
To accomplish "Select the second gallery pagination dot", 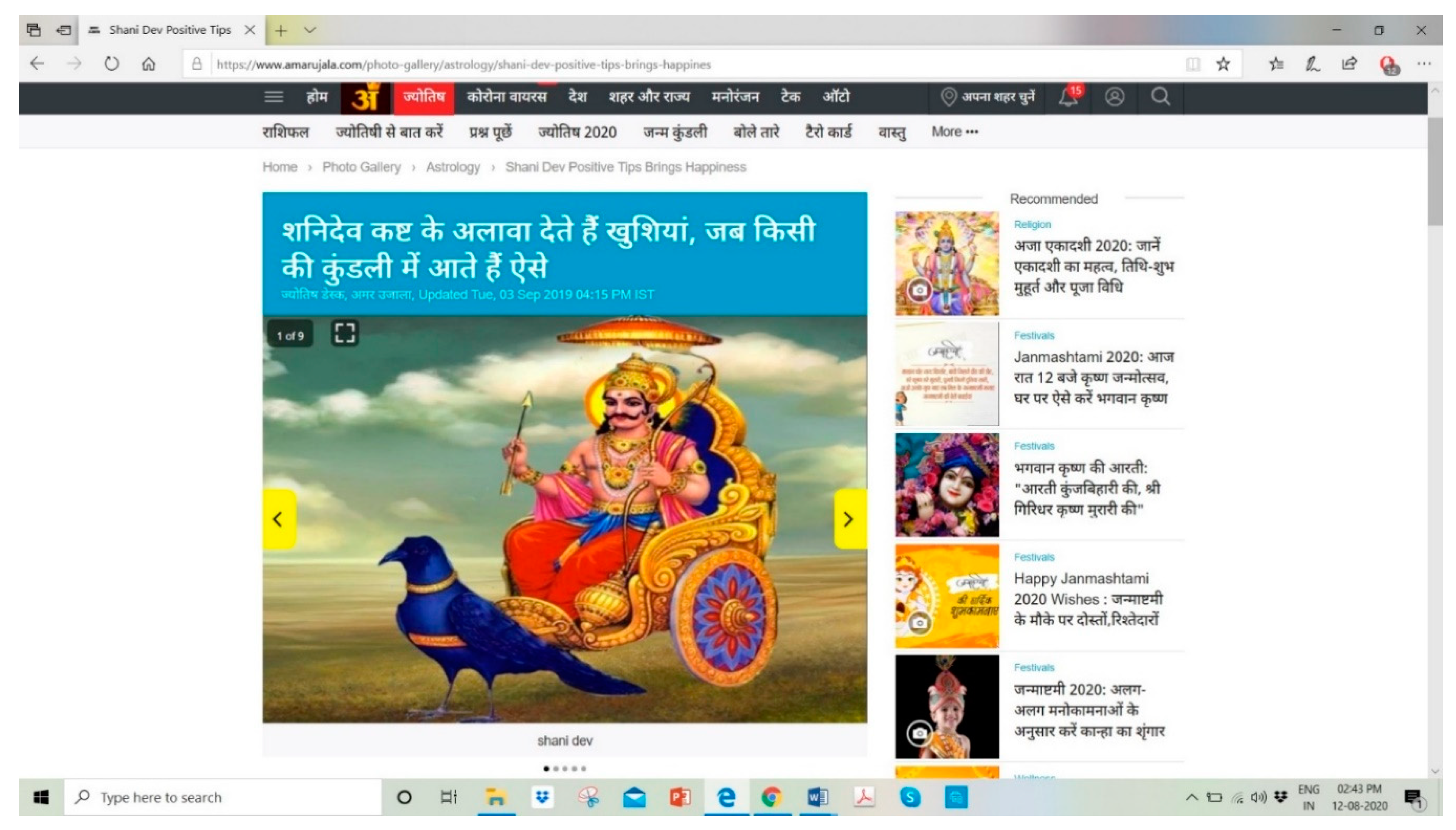I will tap(556, 768).
